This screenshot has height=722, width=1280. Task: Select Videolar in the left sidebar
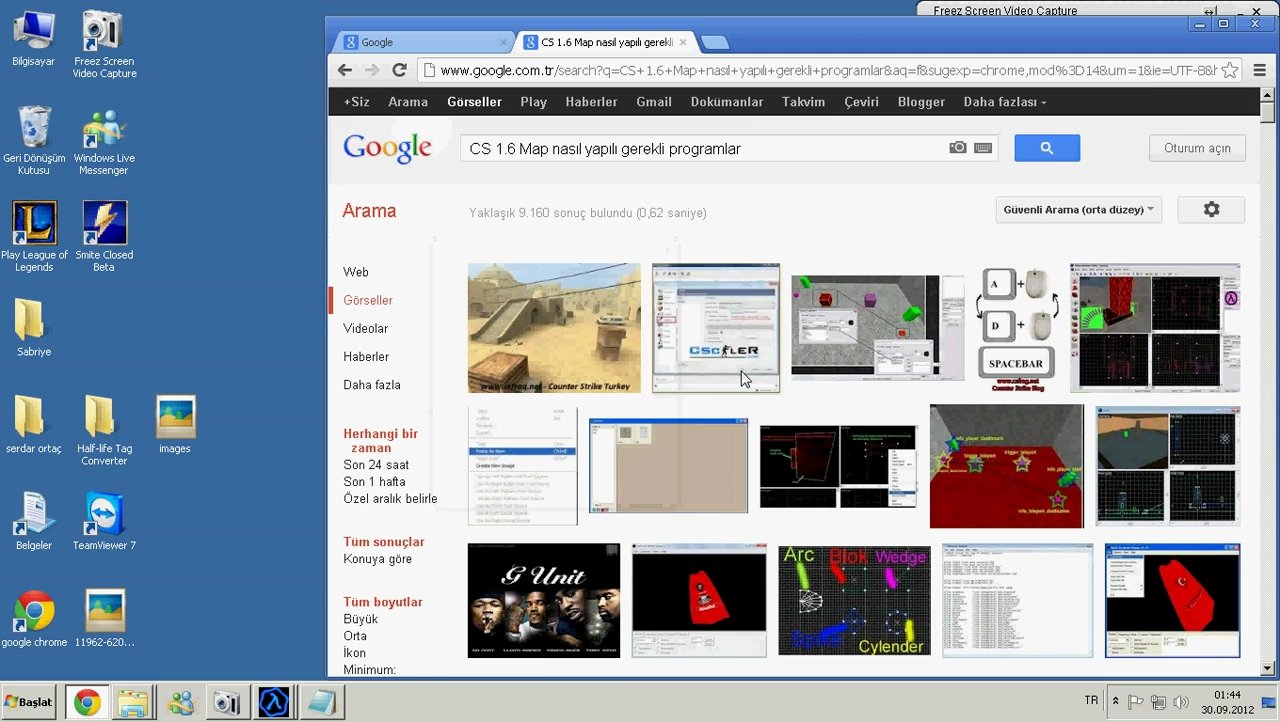tap(365, 328)
